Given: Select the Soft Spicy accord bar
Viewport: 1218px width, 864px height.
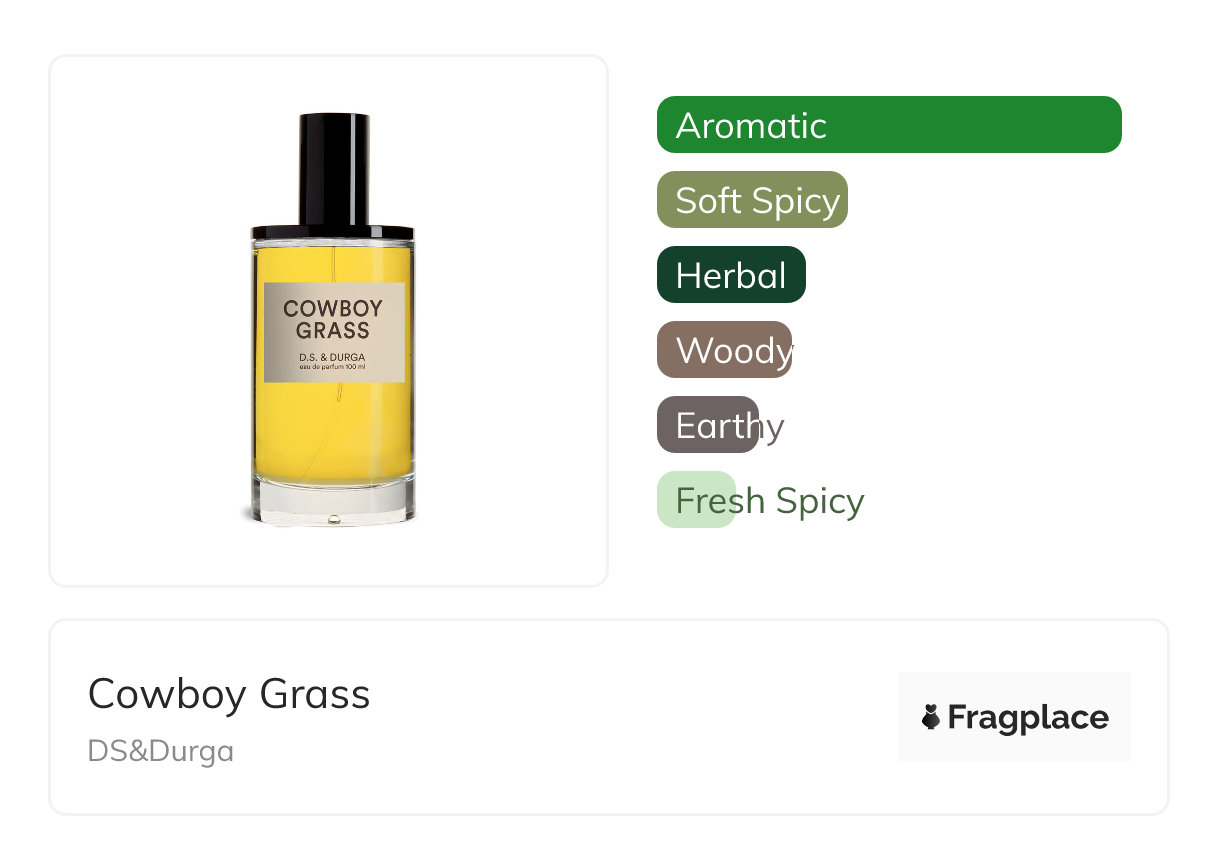Looking at the screenshot, I should (752, 200).
